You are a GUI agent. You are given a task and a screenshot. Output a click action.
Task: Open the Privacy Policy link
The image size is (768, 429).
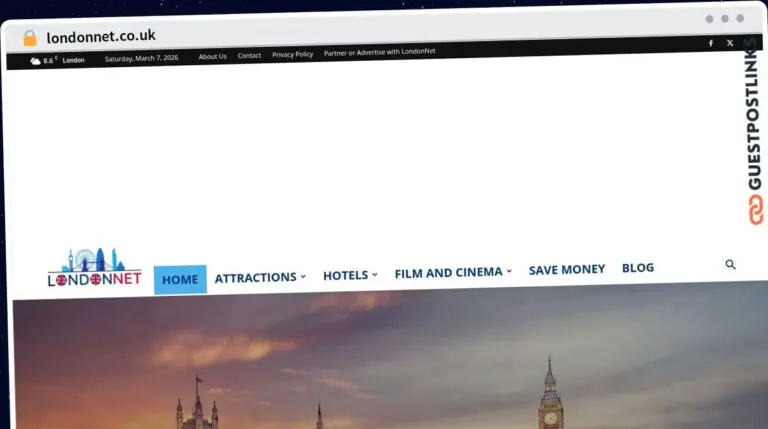[x=292, y=54]
